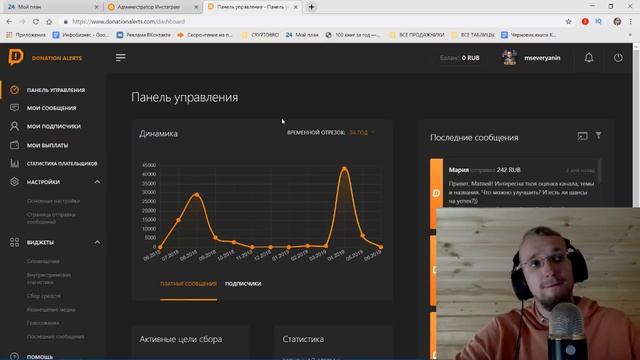Click the 08.2018 peak point on chart
This screenshot has height=360, width=640.
[x=197, y=195]
